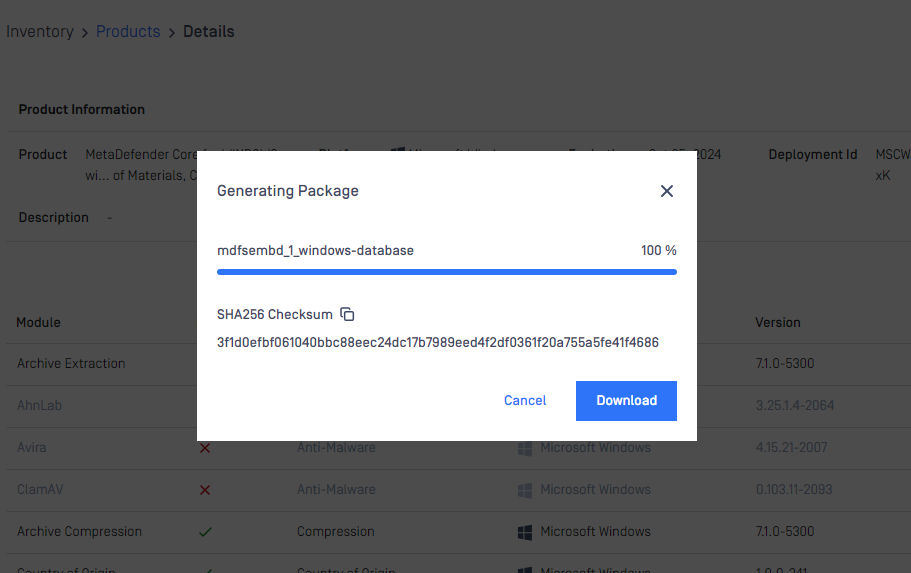This screenshot has width=911, height=573.
Task: Copy the SHA256 checksum via copy icon
Action: (x=347, y=314)
